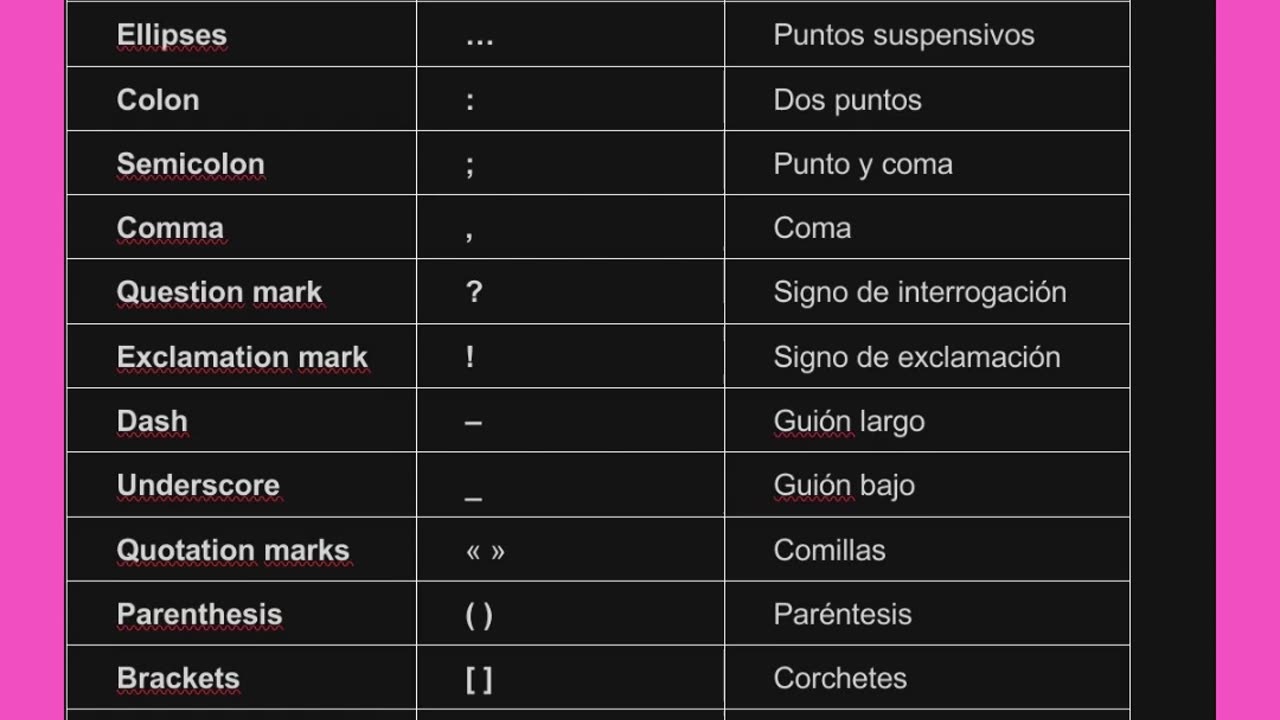Click the exclamation point symbol
Image resolution: width=1280 pixels, height=720 pixels.
[470, 357]
